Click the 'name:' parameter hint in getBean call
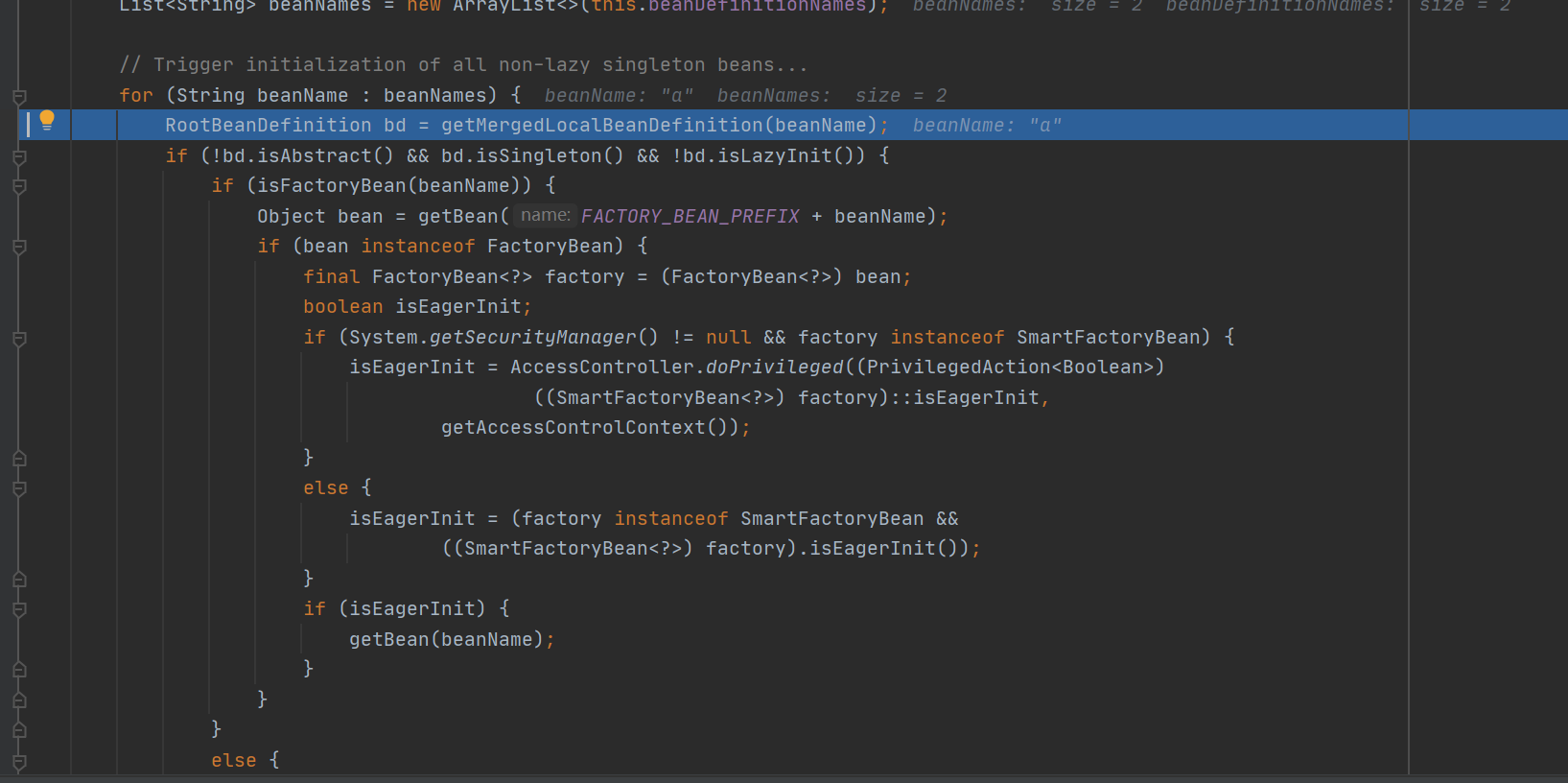This screenshot has width=1568, height=783. click(x=545, y=216)
